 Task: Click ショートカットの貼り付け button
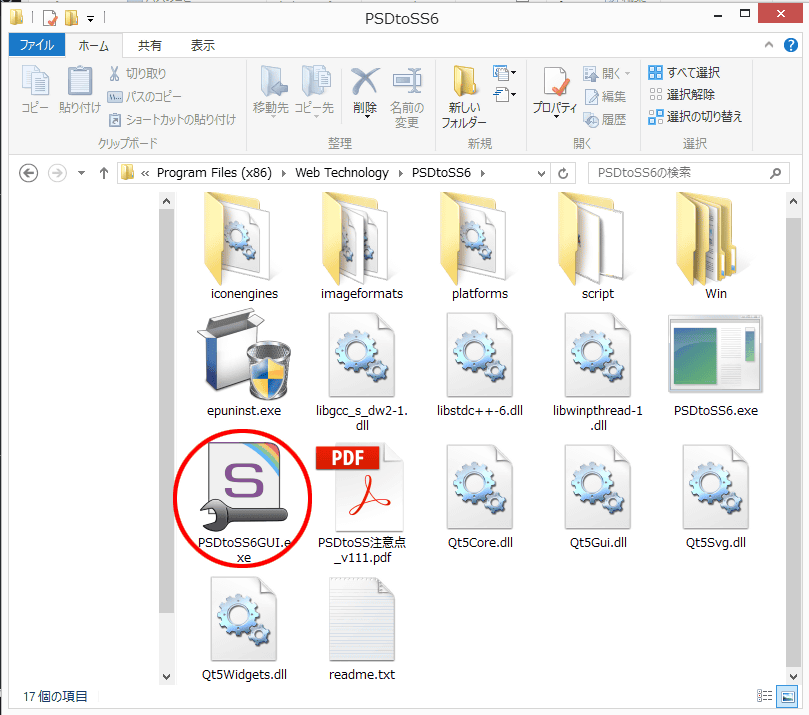point(172,120)
